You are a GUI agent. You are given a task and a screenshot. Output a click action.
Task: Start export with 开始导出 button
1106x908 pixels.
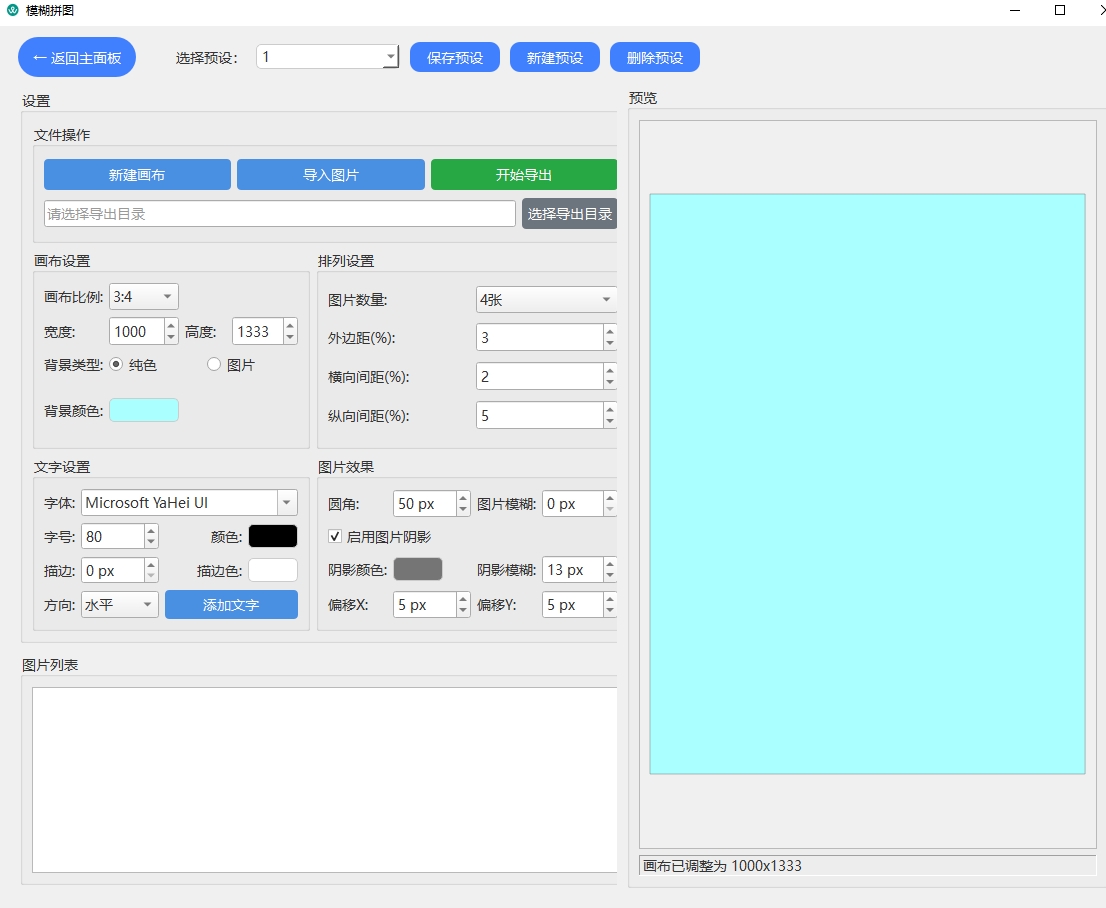point(524,174)
